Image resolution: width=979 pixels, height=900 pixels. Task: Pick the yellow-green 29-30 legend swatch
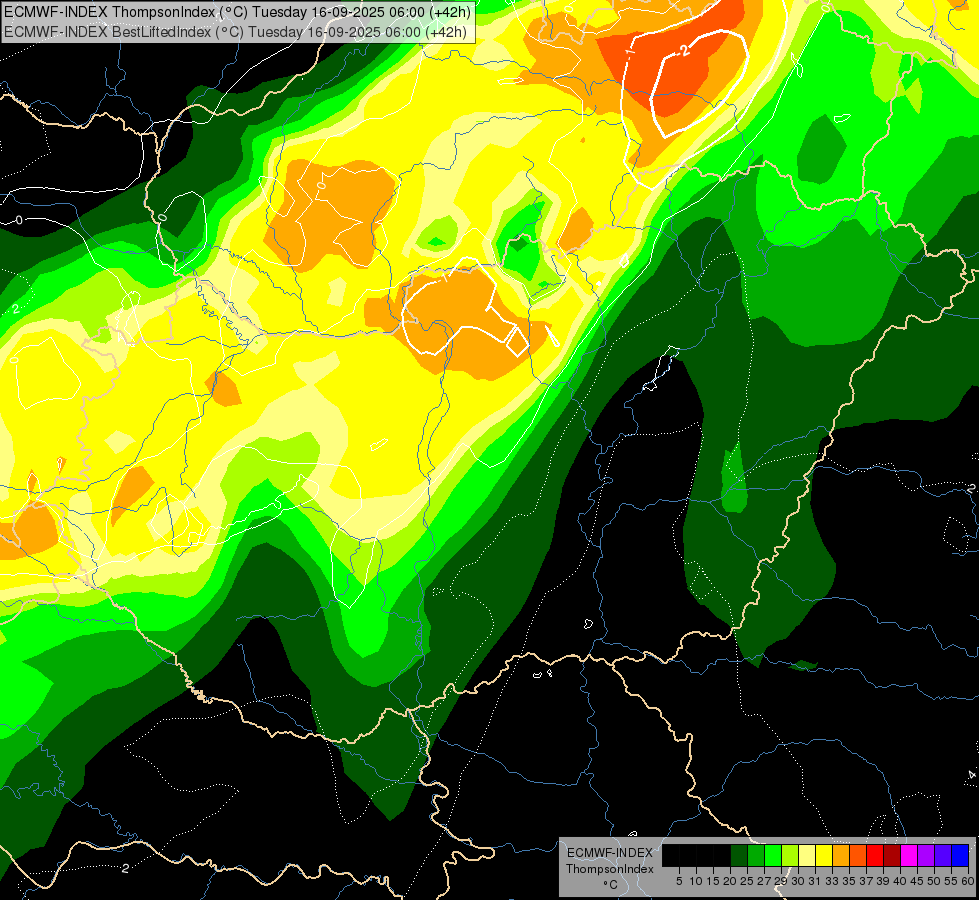(x=790, y=855)
